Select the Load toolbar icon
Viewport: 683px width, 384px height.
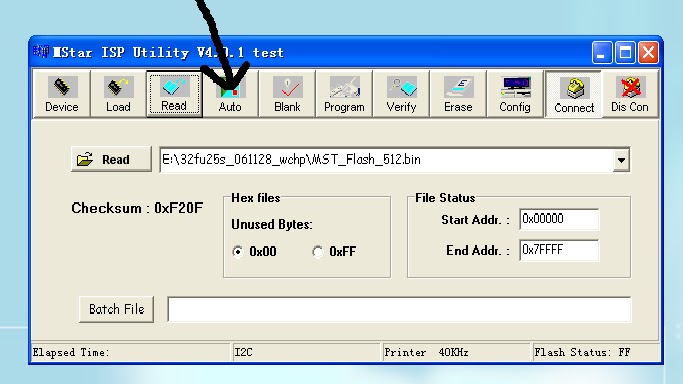[118, 94]
